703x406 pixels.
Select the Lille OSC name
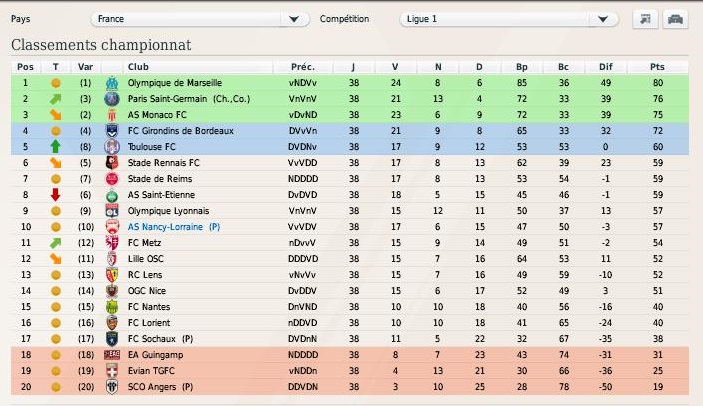[x=146, y=259]
